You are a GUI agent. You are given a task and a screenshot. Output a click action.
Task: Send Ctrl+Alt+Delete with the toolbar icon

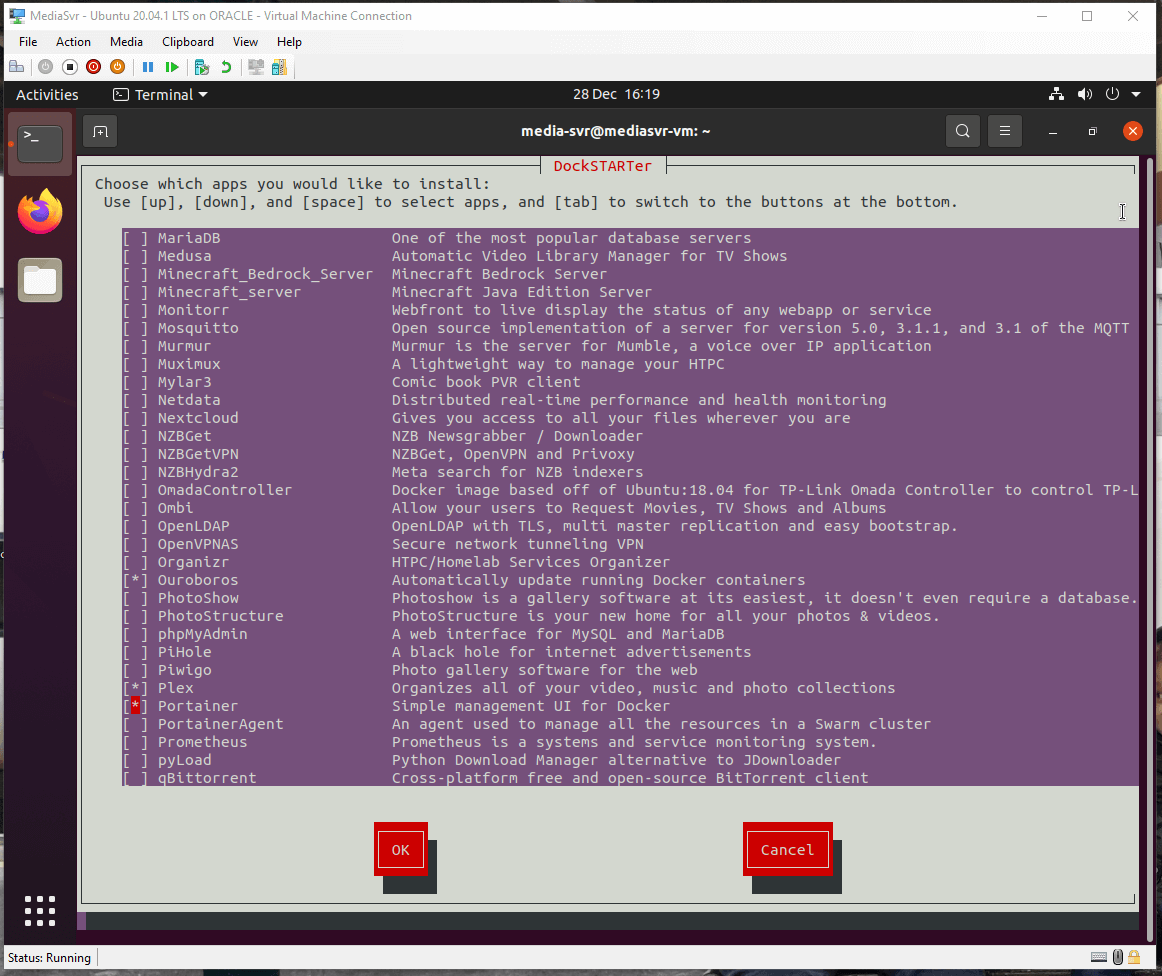click(x=16, y=67)
